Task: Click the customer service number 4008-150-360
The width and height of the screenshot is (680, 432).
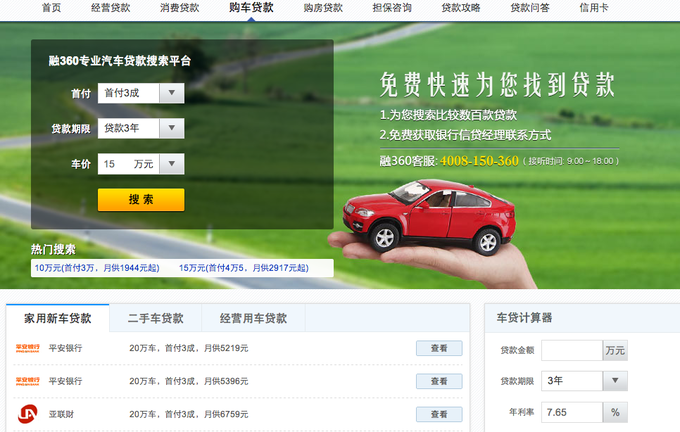Action: (x=479, y=161)
